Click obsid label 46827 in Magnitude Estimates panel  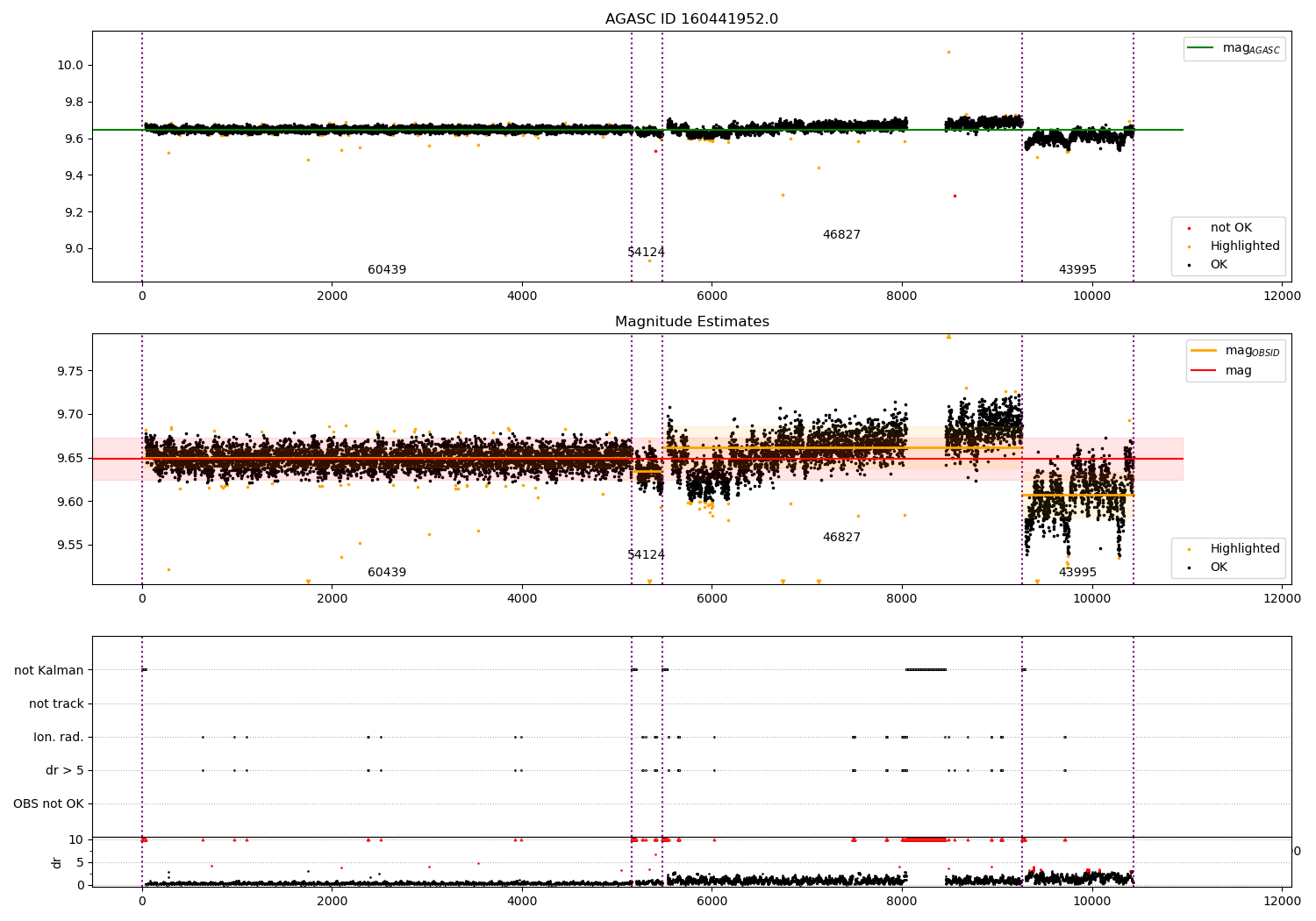point(841,538)
